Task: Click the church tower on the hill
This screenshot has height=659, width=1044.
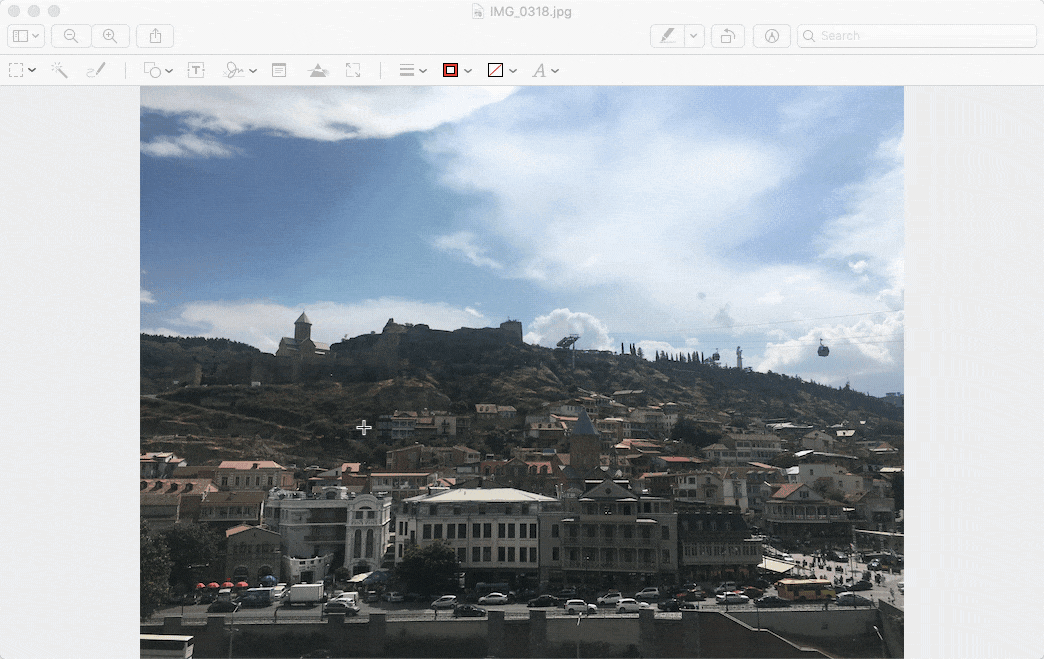Action: click(x=302, y=328)
